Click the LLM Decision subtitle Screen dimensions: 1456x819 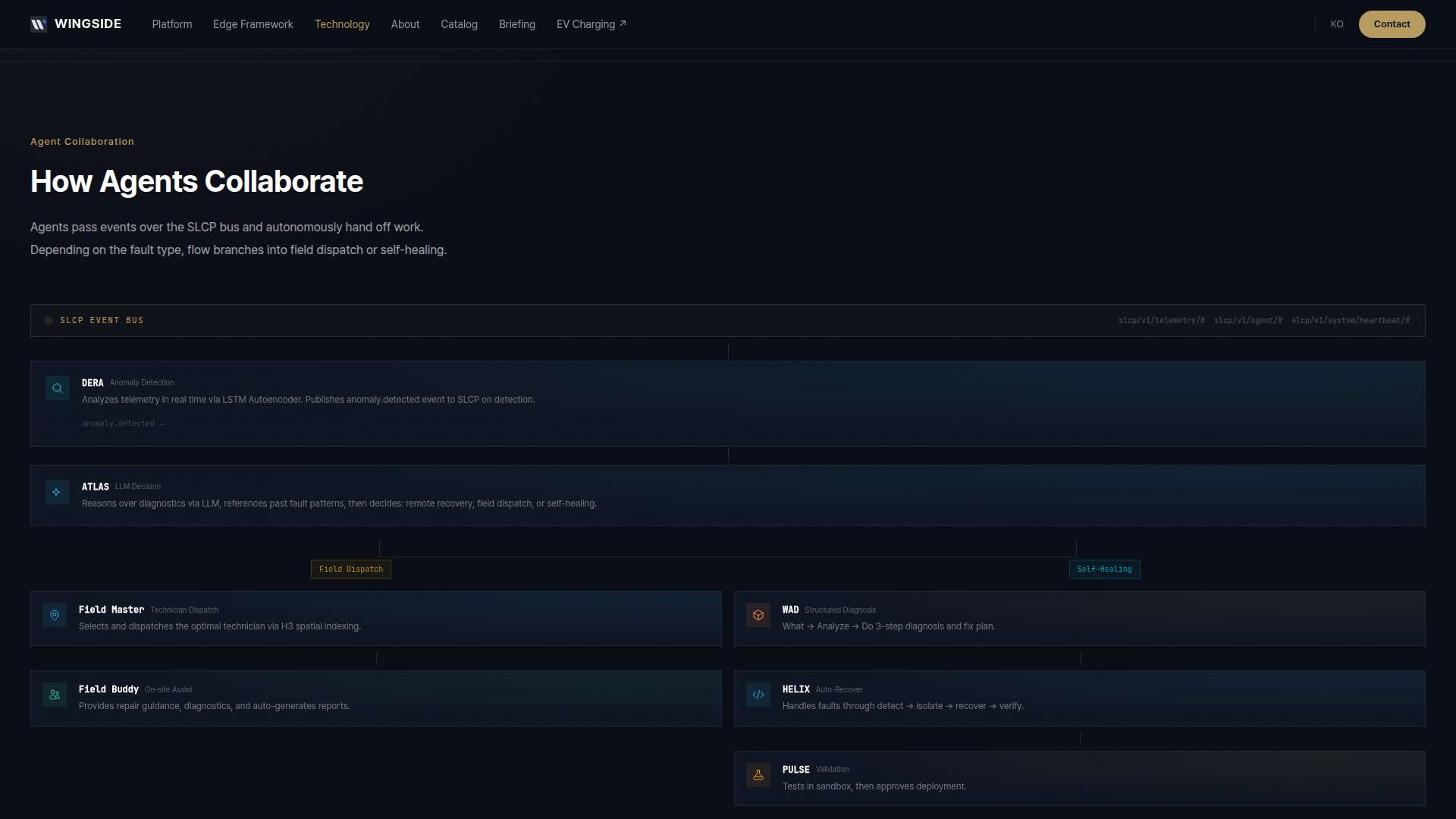click(x=138, y=487)
